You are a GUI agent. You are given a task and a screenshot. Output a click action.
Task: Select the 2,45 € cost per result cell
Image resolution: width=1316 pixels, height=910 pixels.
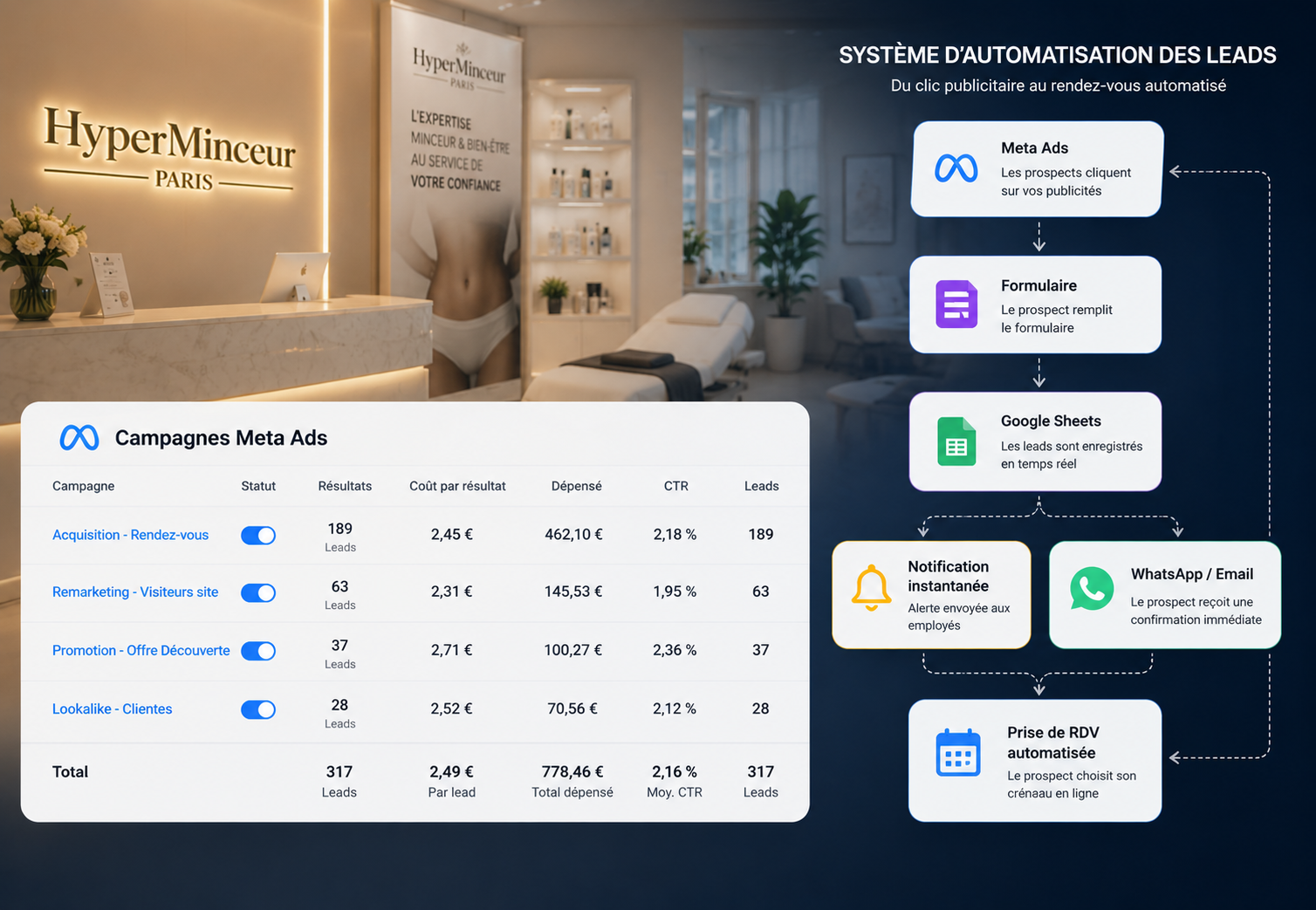451,534
